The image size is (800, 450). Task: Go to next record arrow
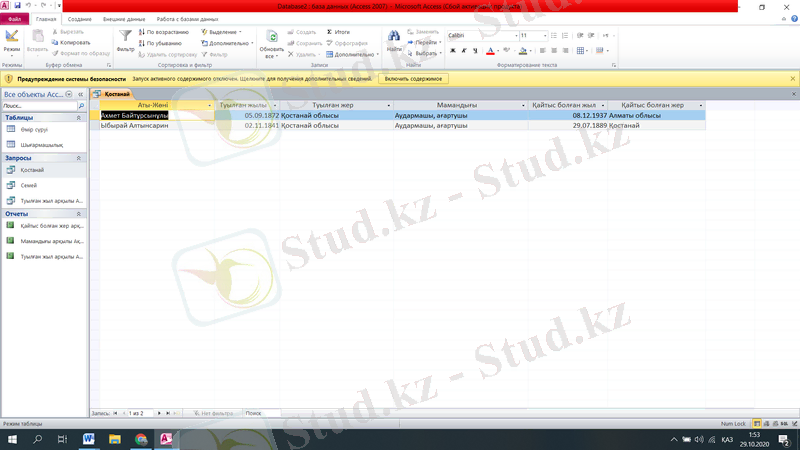pyautogui.click(x=159, y=413)
